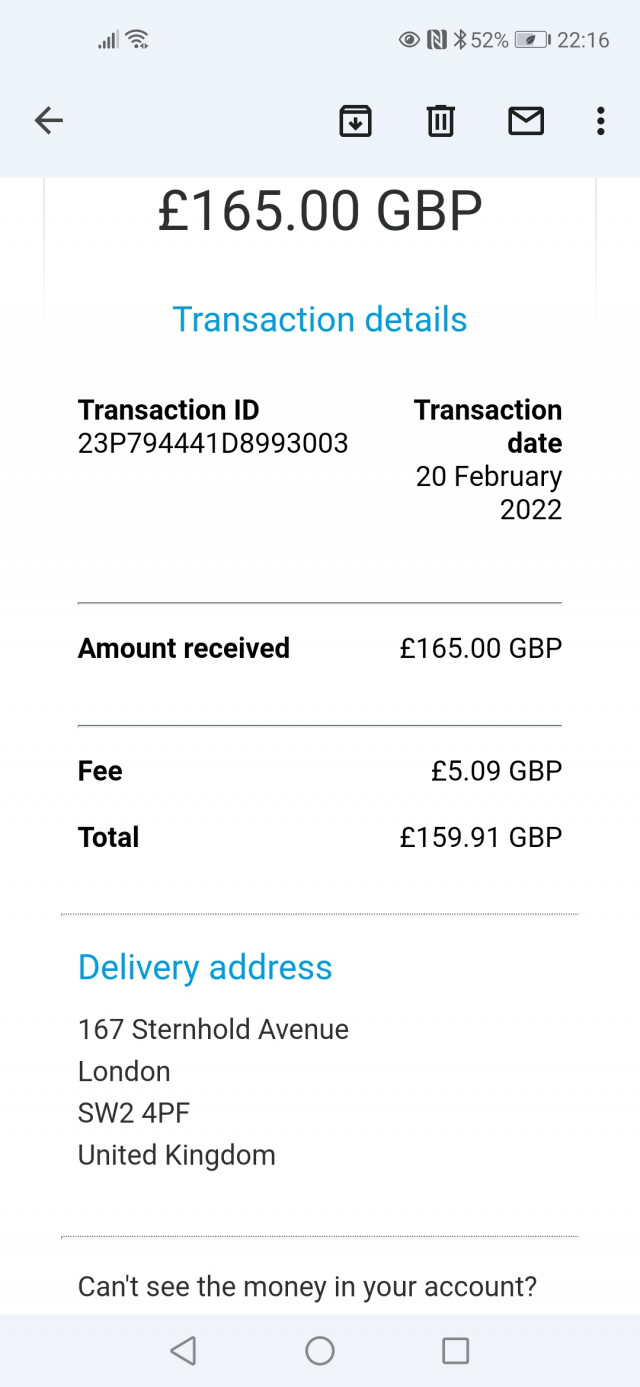
Task: Tap "Can't see the money in your account?"
Action: pos(307,1286)
